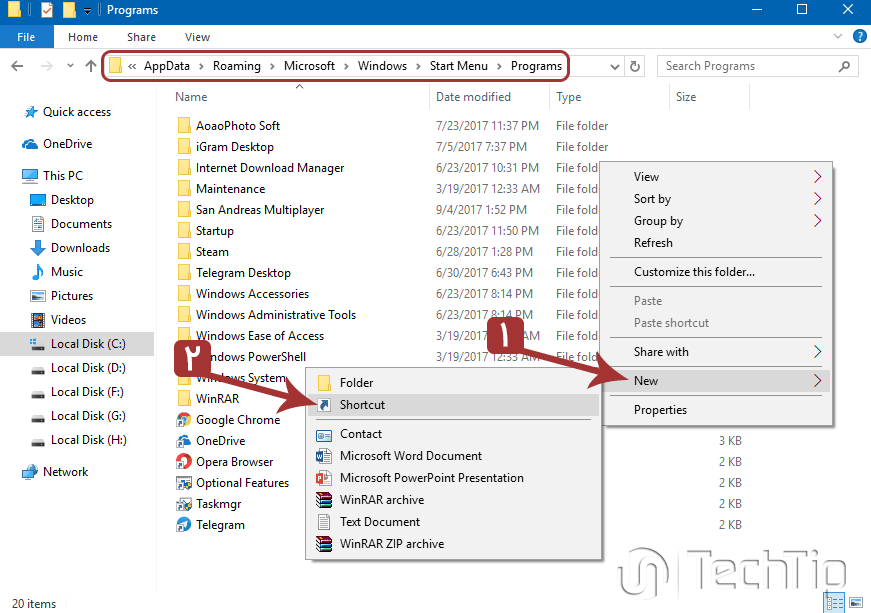Switch to the Share ribbon tab
The width and height of the screenshot is (871, 613).
pos(141,37)
